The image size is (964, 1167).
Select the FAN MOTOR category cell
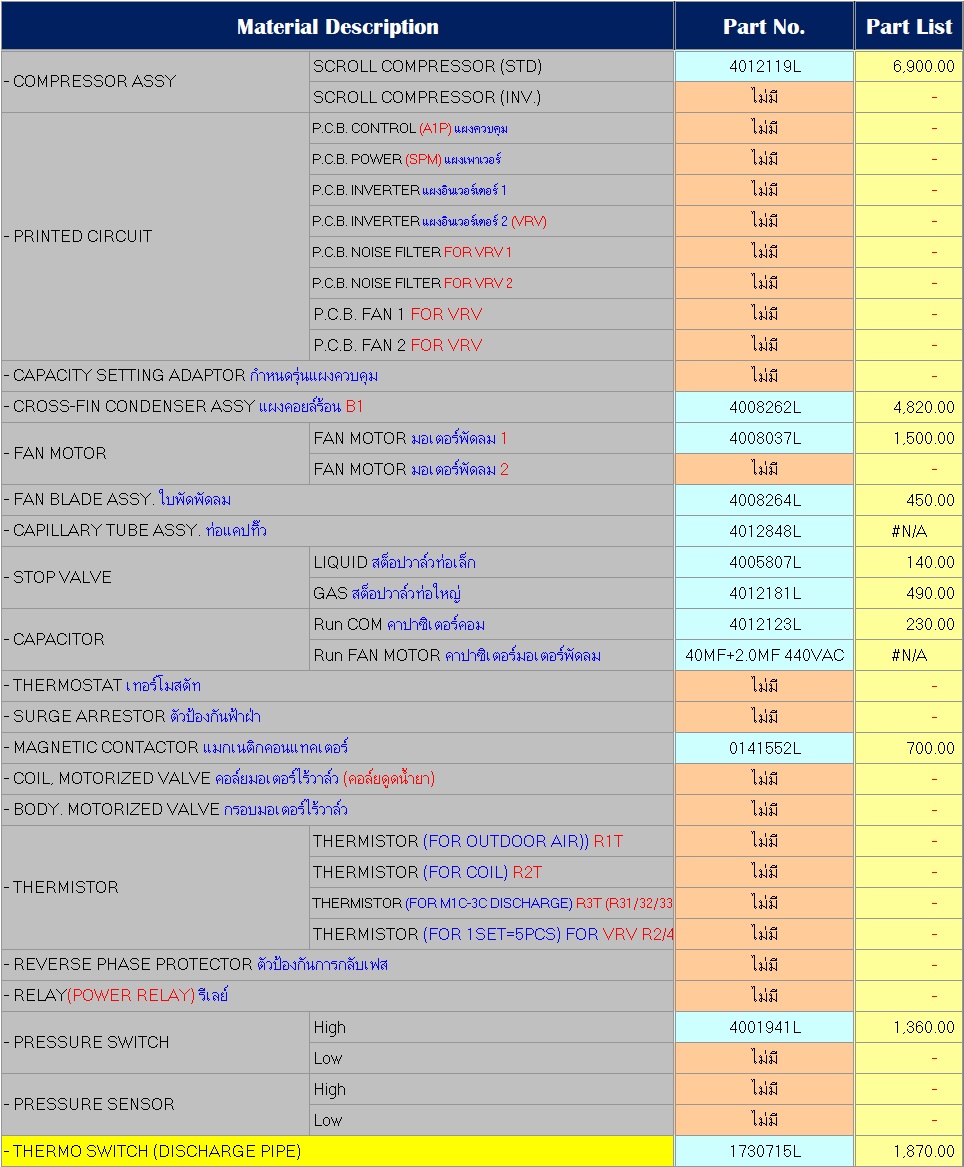click(156, 454)
